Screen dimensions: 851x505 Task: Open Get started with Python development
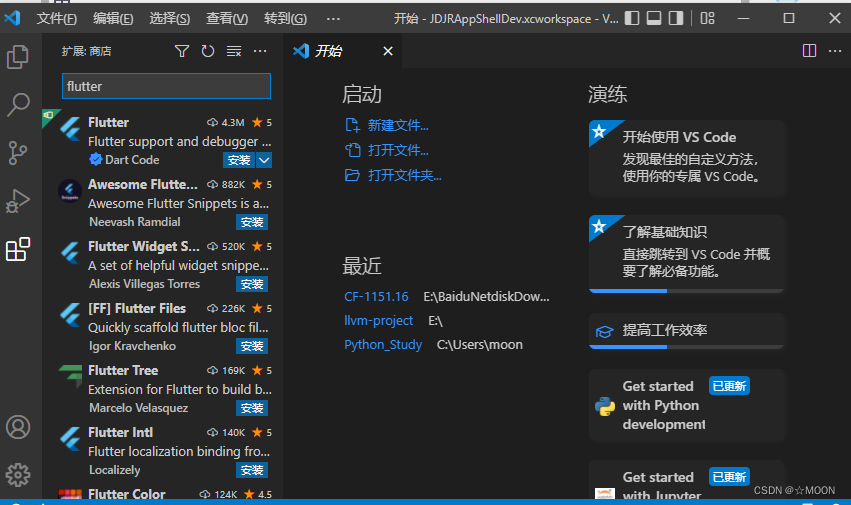pyautogui.click(x=687, y=406)
